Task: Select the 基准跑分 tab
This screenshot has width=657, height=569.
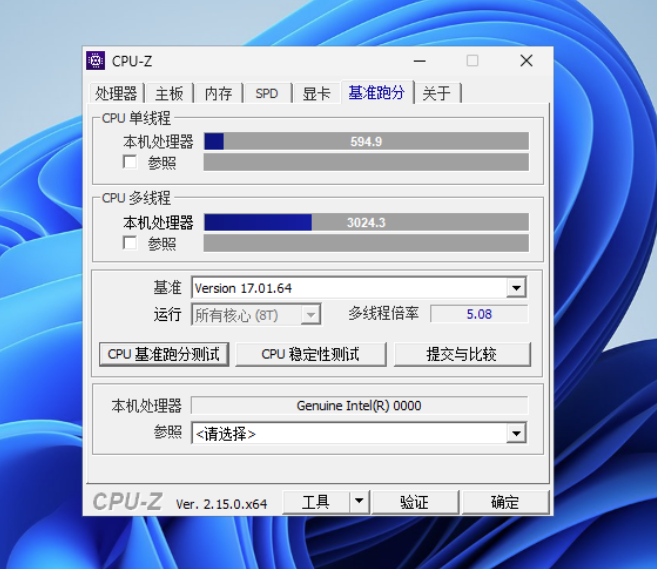Action: (377, 92)
